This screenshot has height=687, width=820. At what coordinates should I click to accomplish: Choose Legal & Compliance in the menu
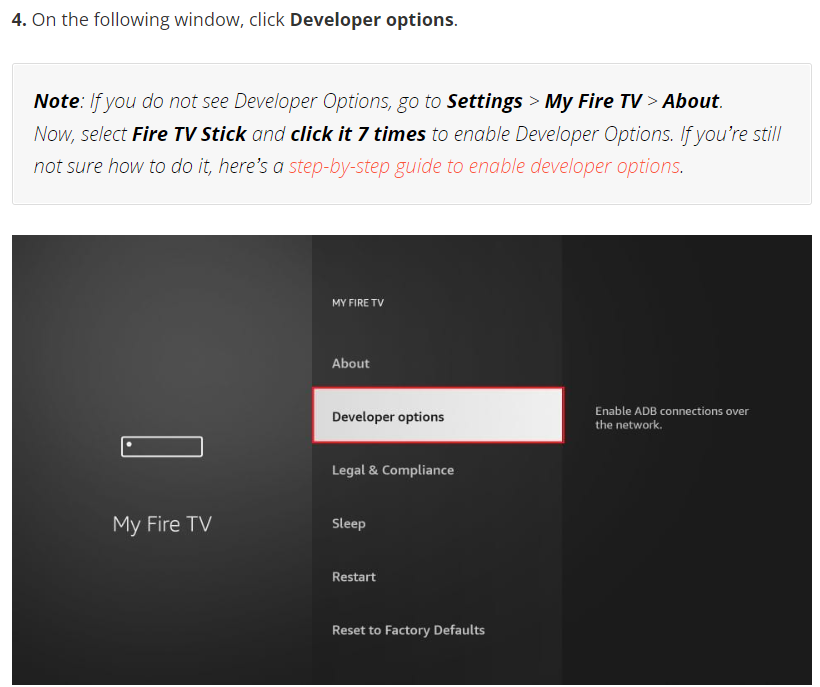click(393, 470)
